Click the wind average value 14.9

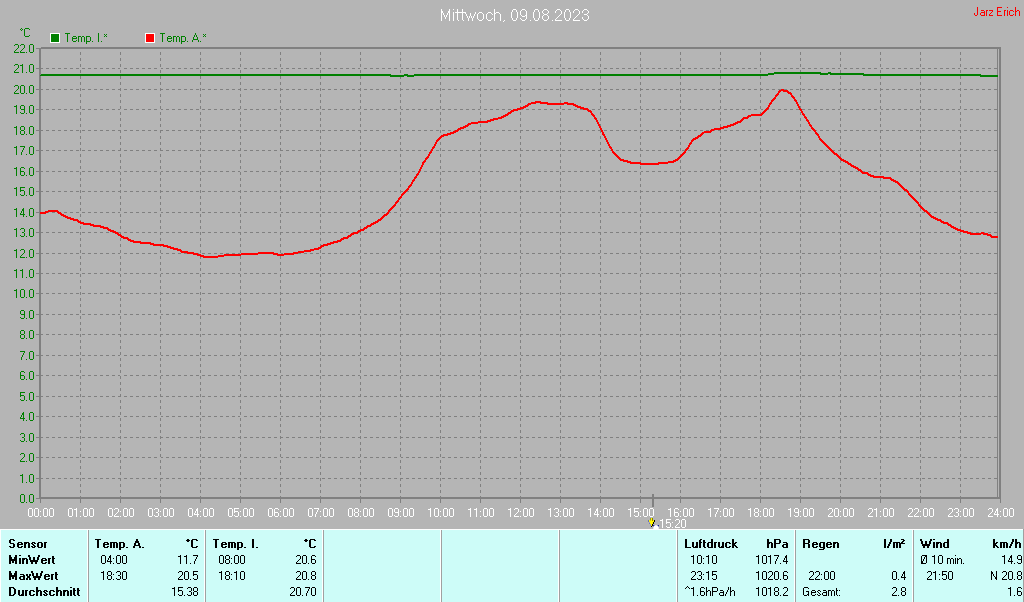pos(1012,560)
